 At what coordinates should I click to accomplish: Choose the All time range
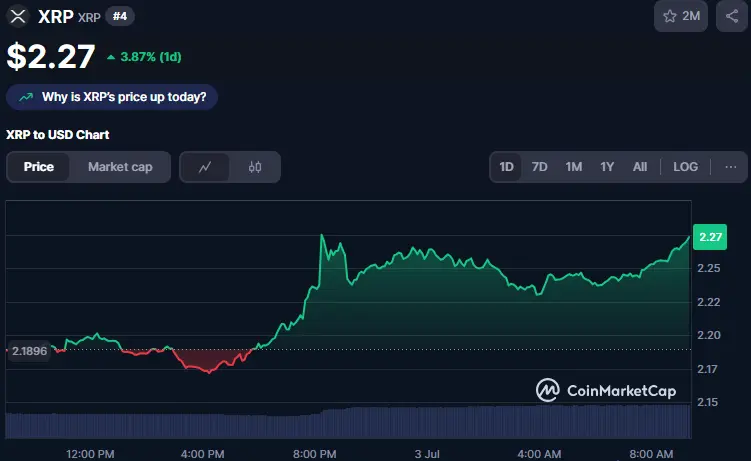(x=639, y=167)
